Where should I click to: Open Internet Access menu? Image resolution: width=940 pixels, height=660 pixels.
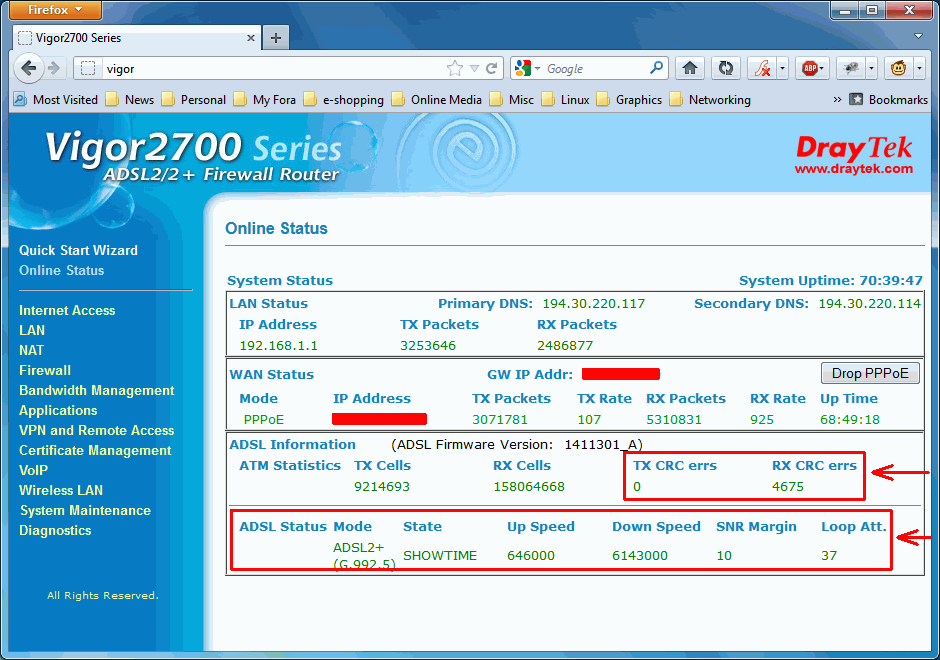(67, 311)
